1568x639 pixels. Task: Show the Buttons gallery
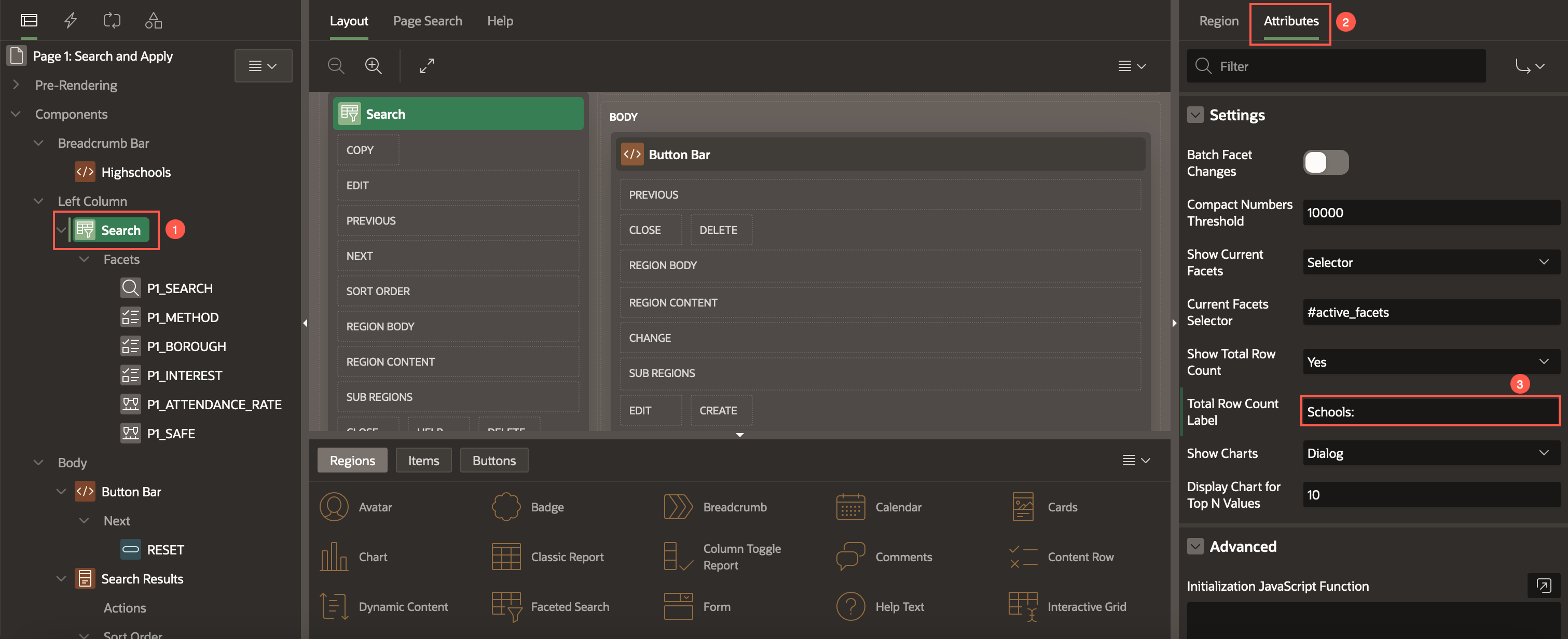tap(494, 461)
